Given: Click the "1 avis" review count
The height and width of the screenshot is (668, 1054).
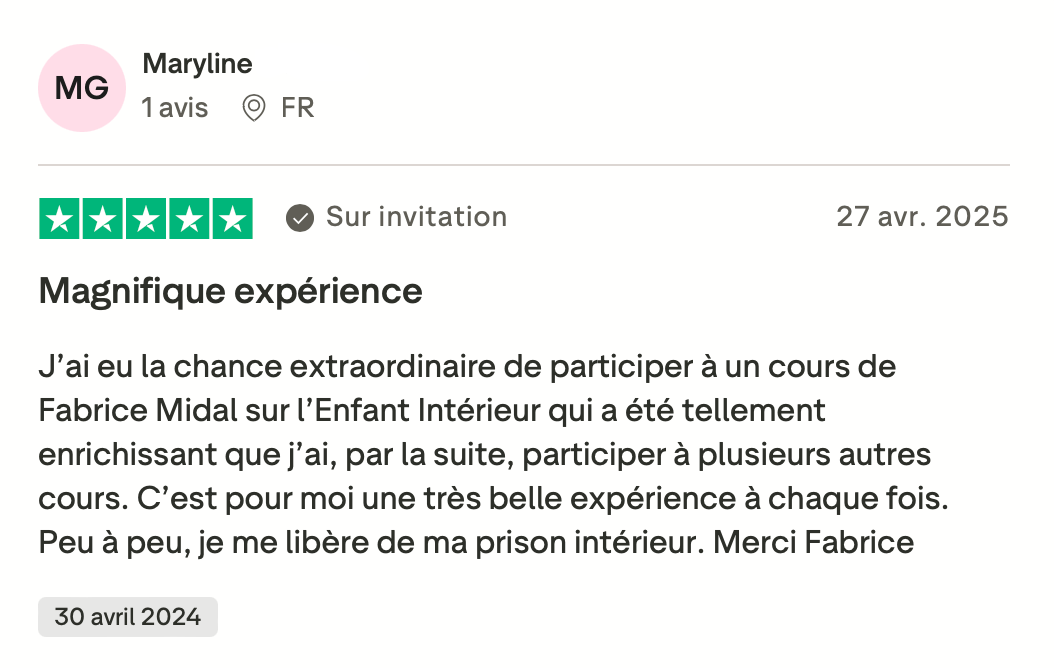Looking at the screenshot, I should pos(175,108).
